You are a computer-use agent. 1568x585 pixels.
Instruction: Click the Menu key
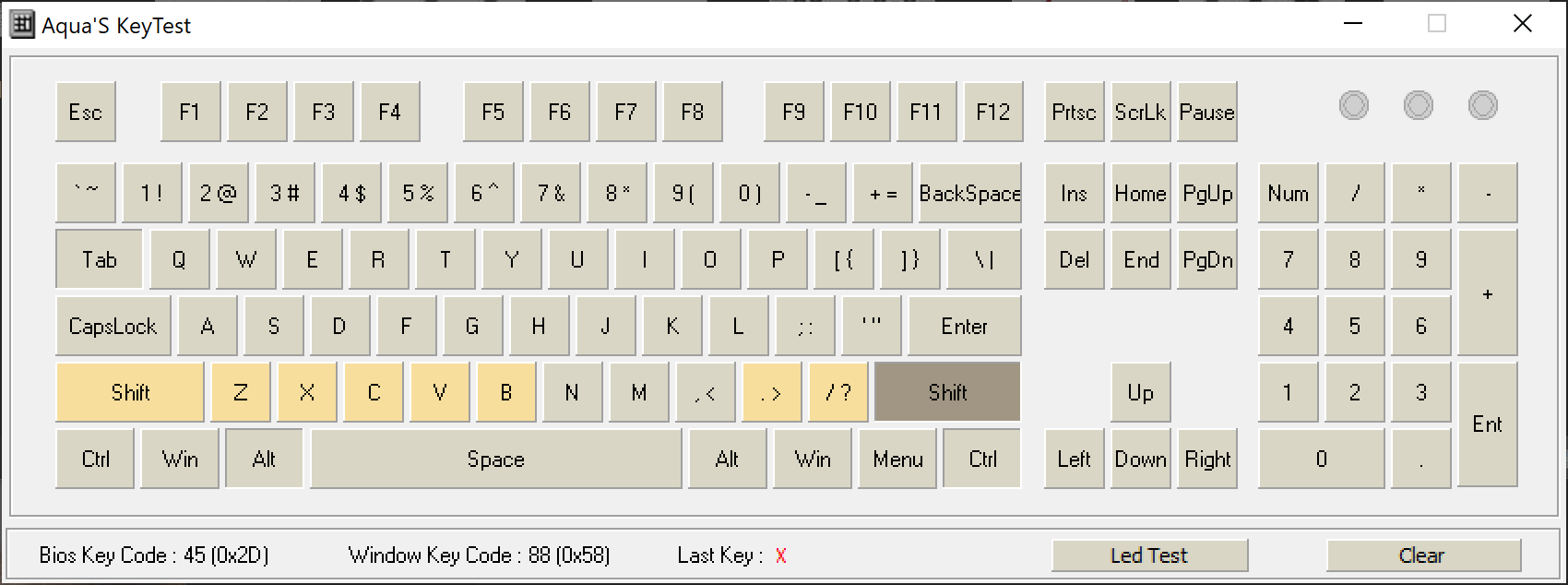[x=897, y=460]
